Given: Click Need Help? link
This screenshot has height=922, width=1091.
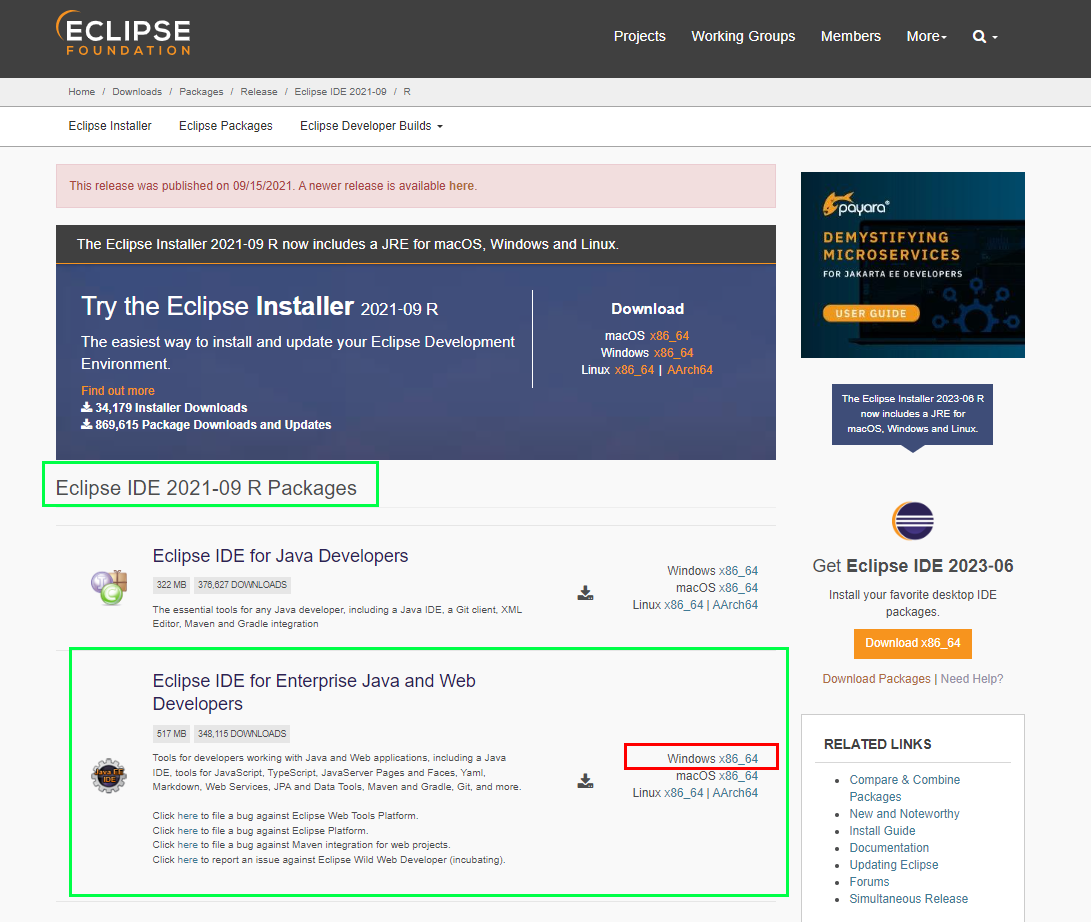Looking at the screenshot, I should click(972, 679).
